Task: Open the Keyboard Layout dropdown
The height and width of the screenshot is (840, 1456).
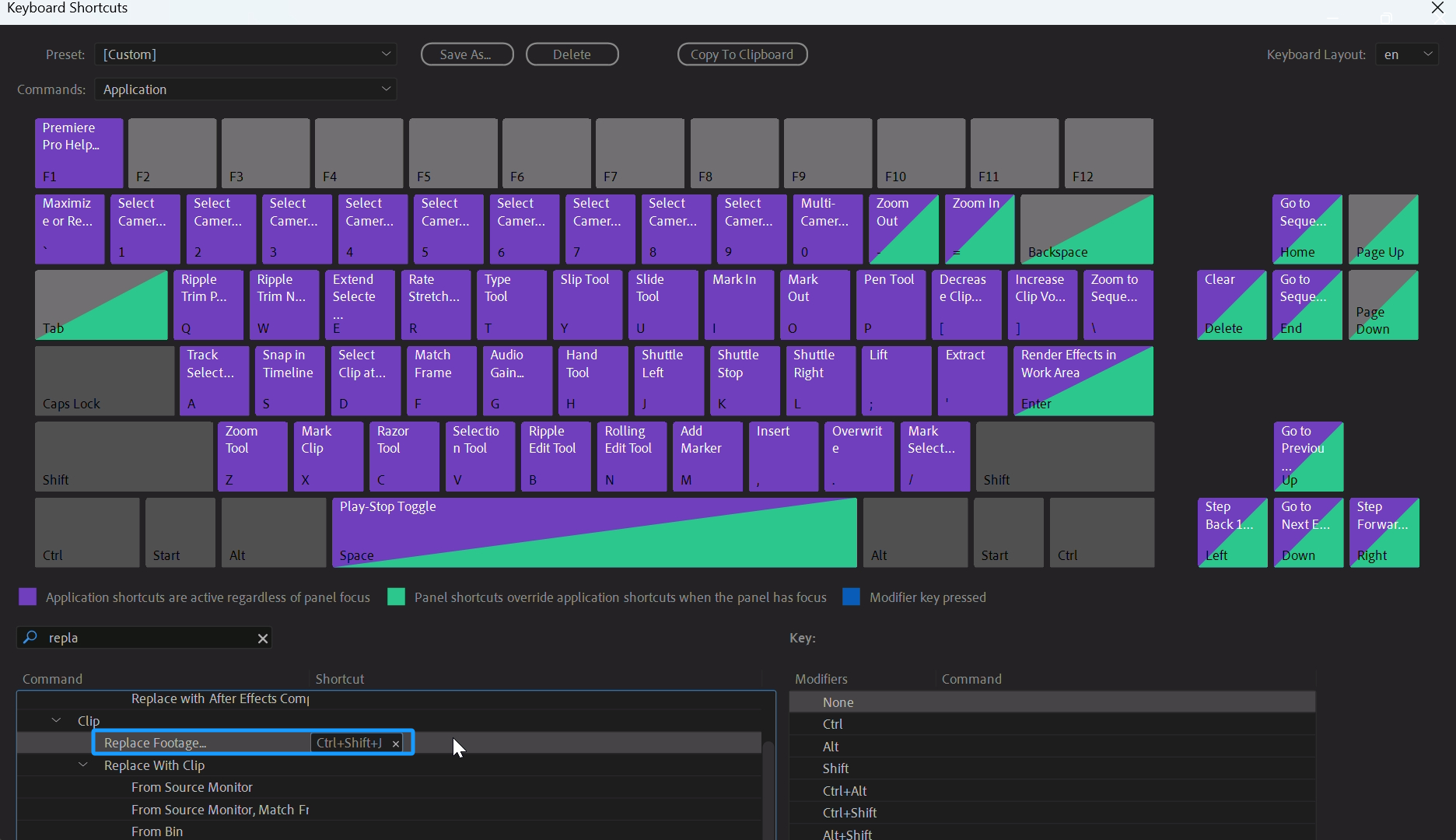Action: (1406, 54)
